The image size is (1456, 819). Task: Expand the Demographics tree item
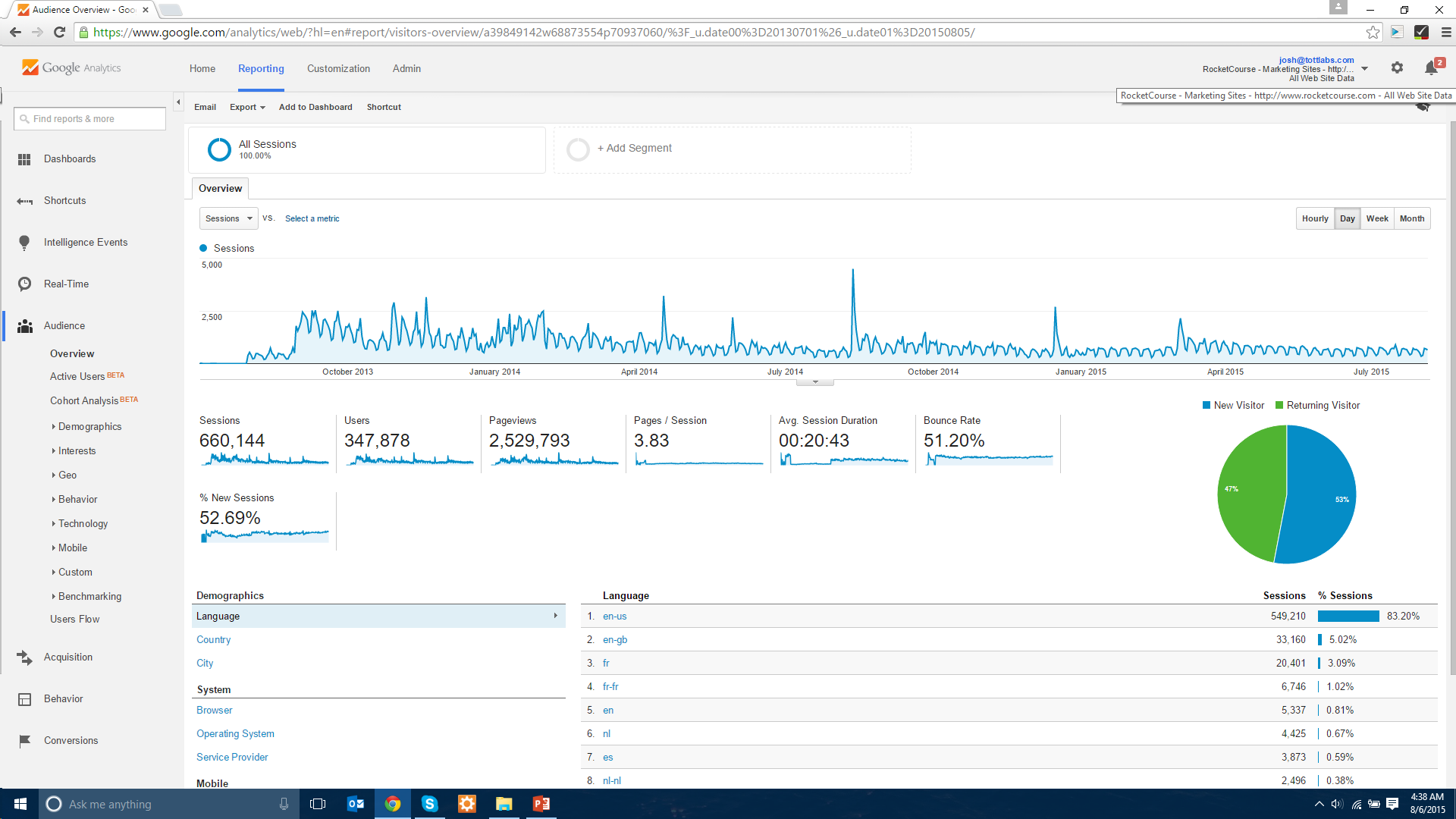pyautogui.click(x=89, y=426)
